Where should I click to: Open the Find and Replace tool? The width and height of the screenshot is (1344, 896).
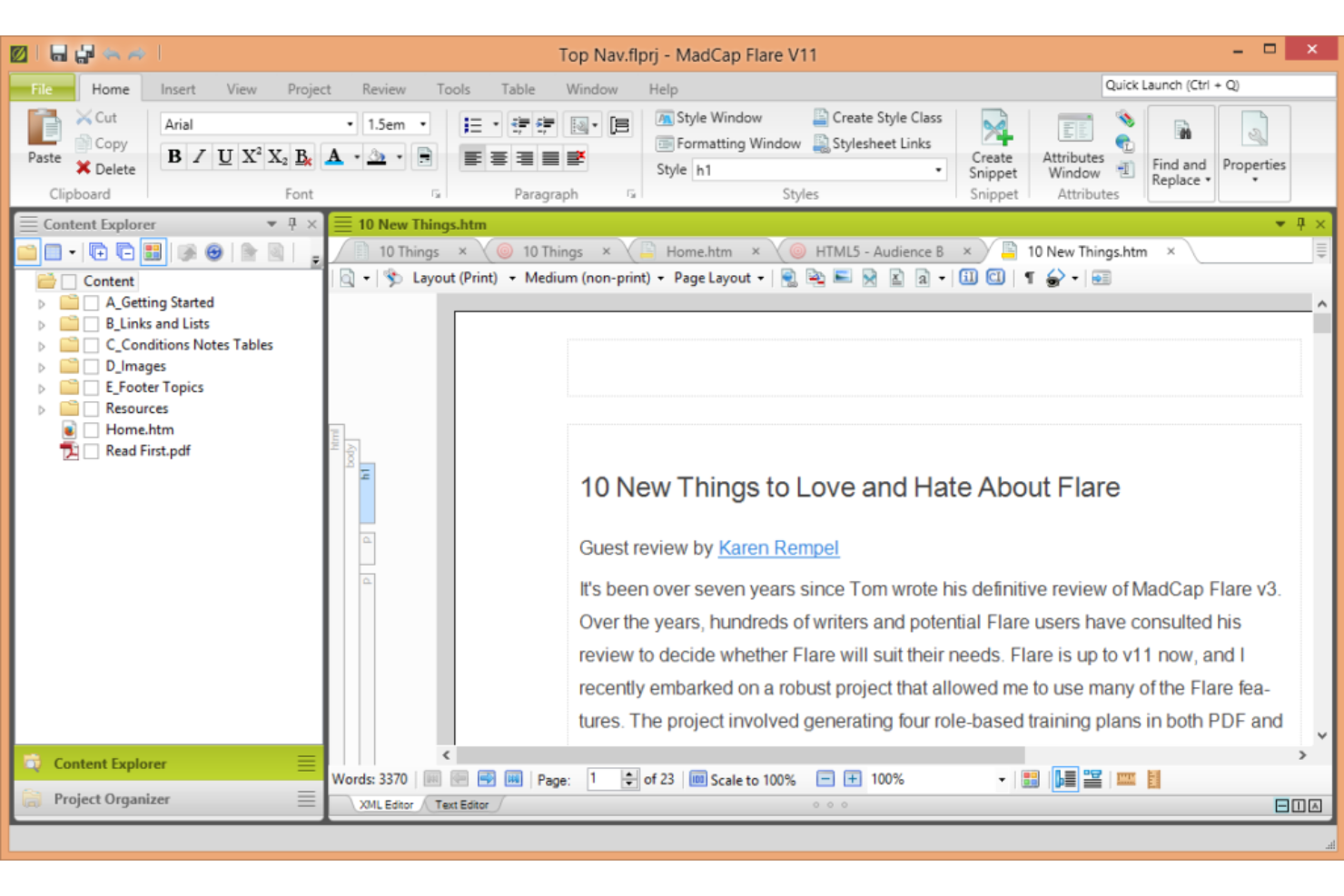tap(1178, 150)
